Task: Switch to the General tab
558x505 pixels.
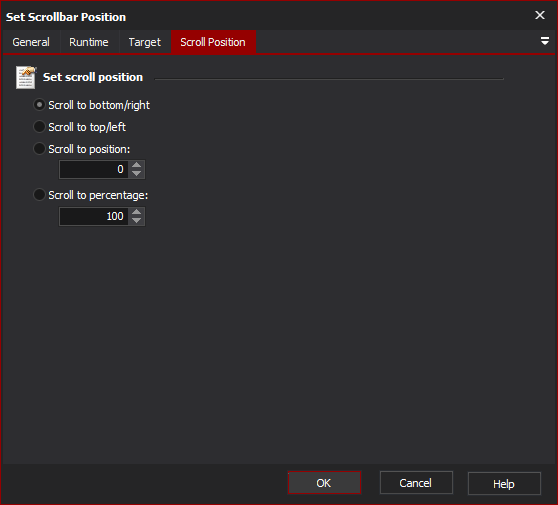Action: (31, 42)
